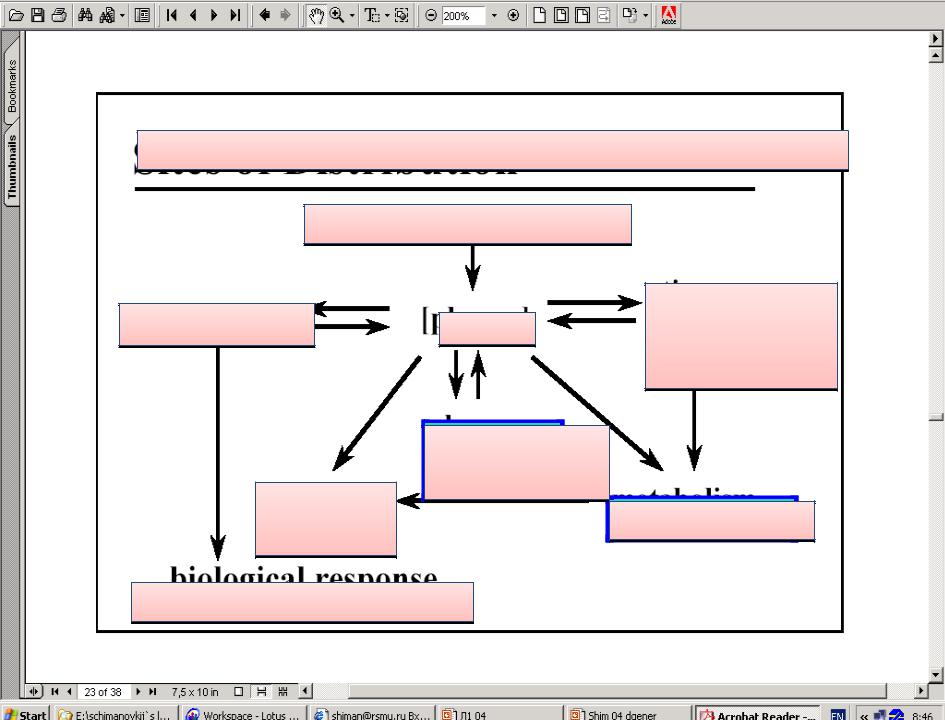This screenshot has height=720, width=945.
Task: Select Continuous page layout in status bar
Action: click(x=262, y=692)
